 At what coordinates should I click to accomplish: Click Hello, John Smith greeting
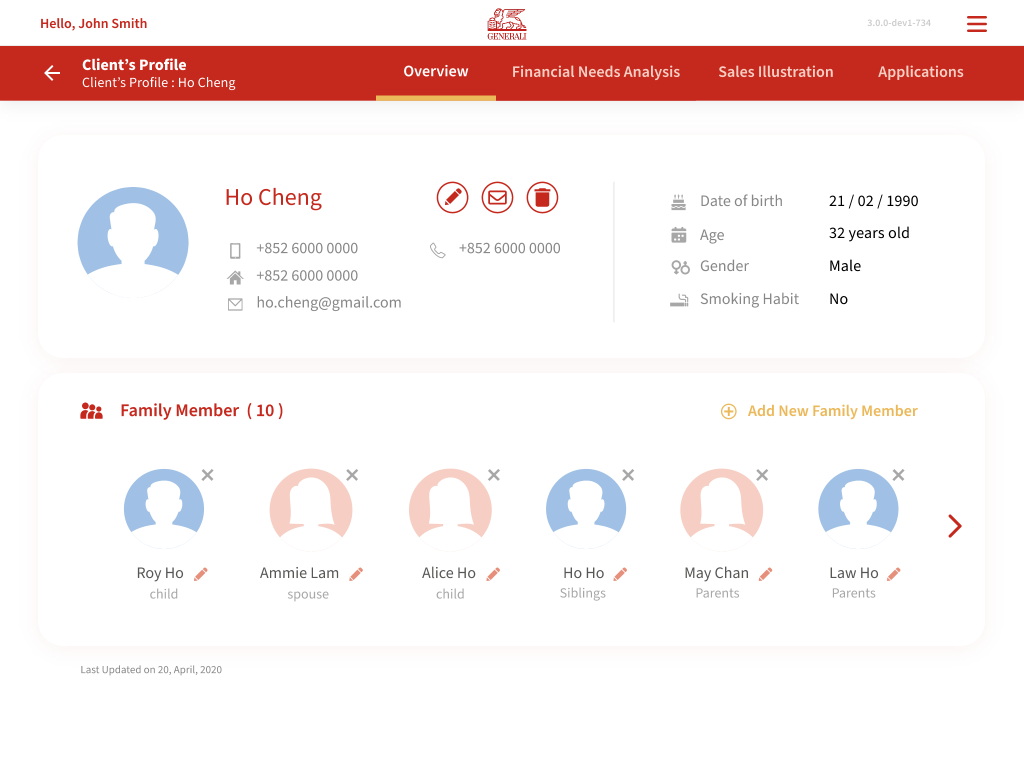coord(93,24)
